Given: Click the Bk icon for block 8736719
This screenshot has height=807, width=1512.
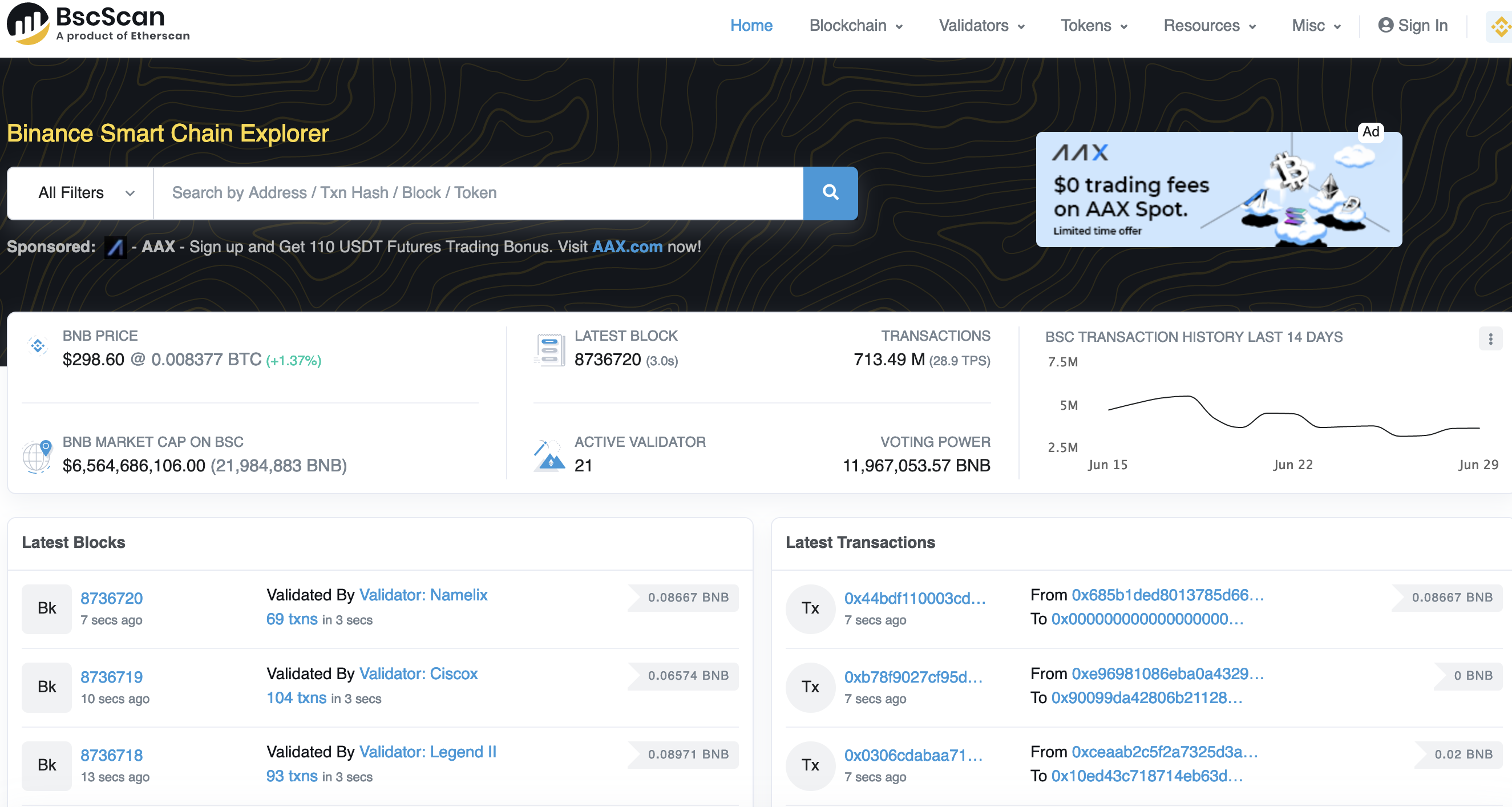Looking at the screenshot, I should pos(47,687).
